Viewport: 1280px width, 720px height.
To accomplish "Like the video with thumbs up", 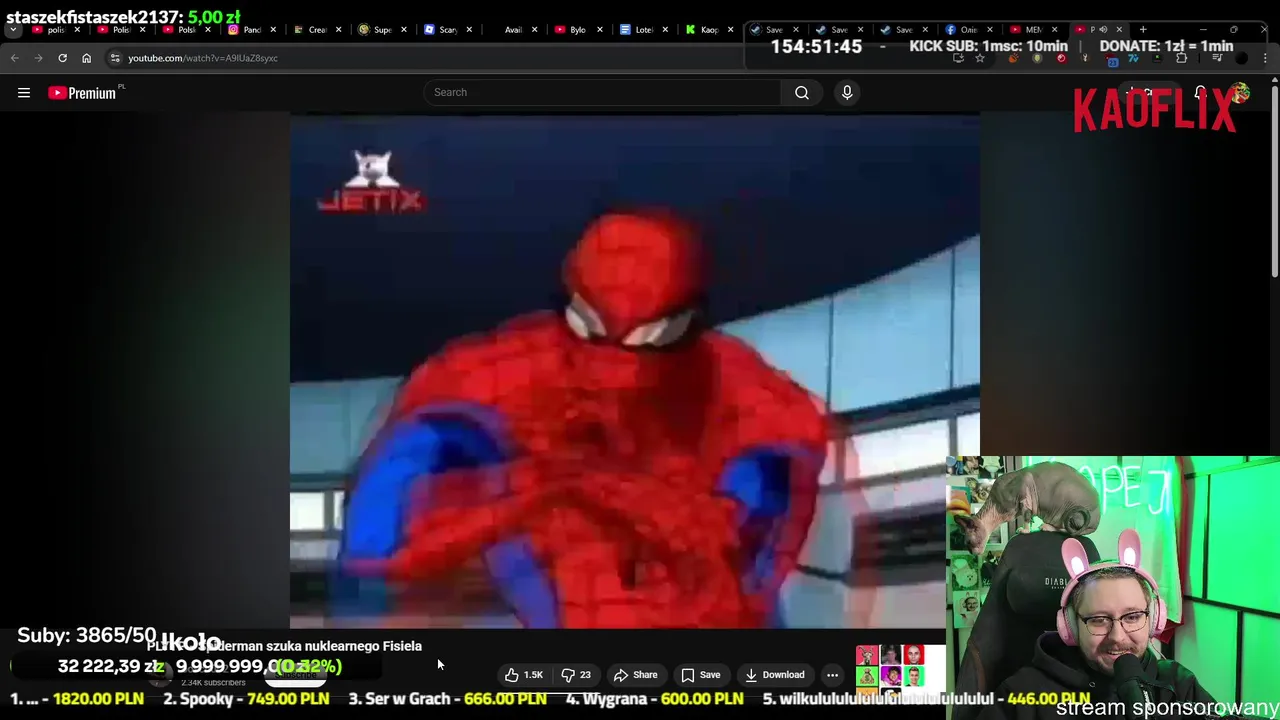I will pyautogui.click(x=523, y=675).
